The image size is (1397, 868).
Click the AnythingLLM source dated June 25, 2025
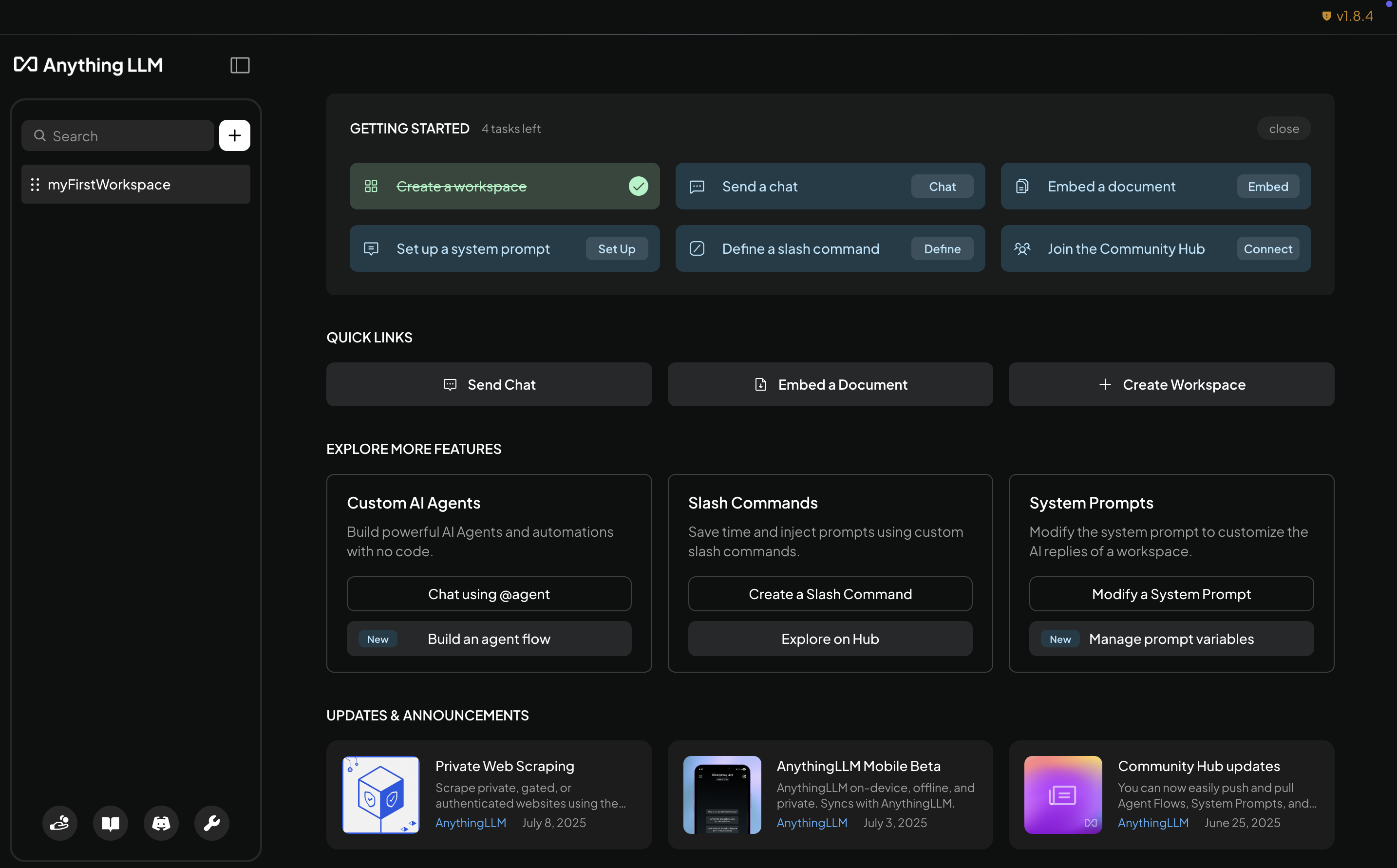pyautogui.click(x=1153, y=823)
